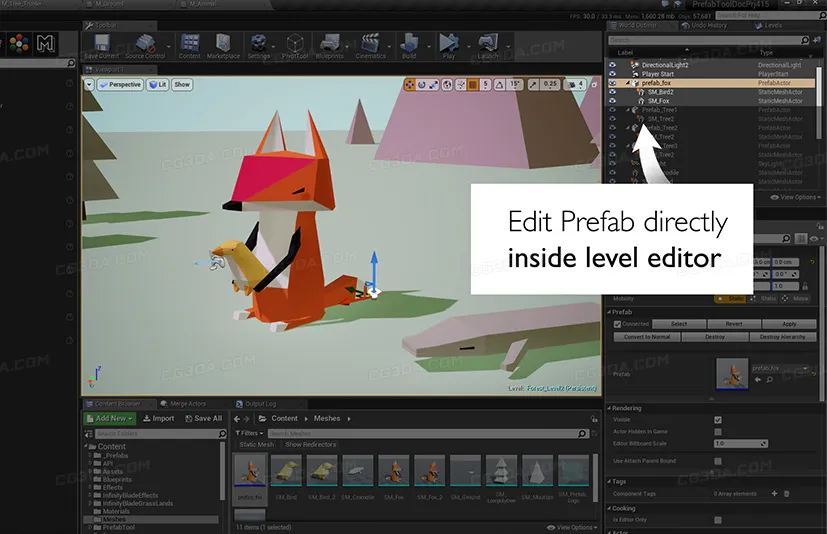
Task: Enable Is Editor Only checkbox
Action: tap(718, 520)
